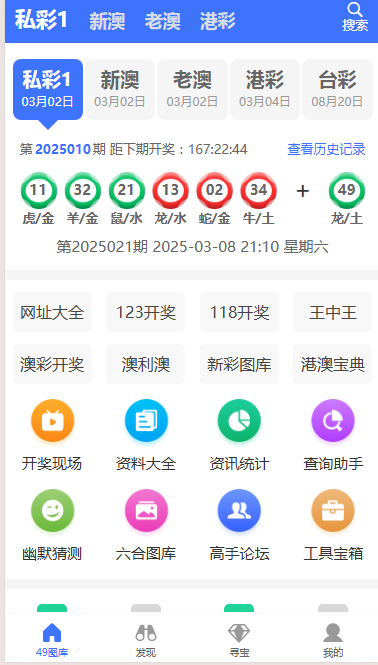This screenshot has height=665, width=378.
Task: Click 鼠/水 label under ball 21
Action: click(126, 218)
